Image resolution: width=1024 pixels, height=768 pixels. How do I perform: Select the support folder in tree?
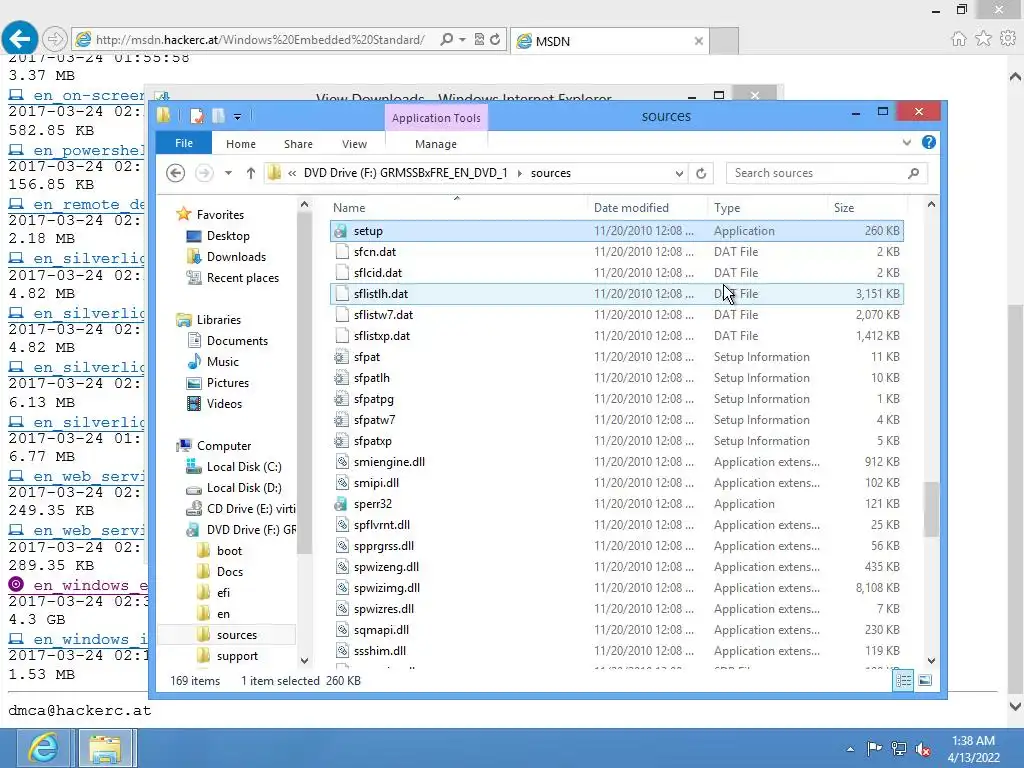click(237, 656)
